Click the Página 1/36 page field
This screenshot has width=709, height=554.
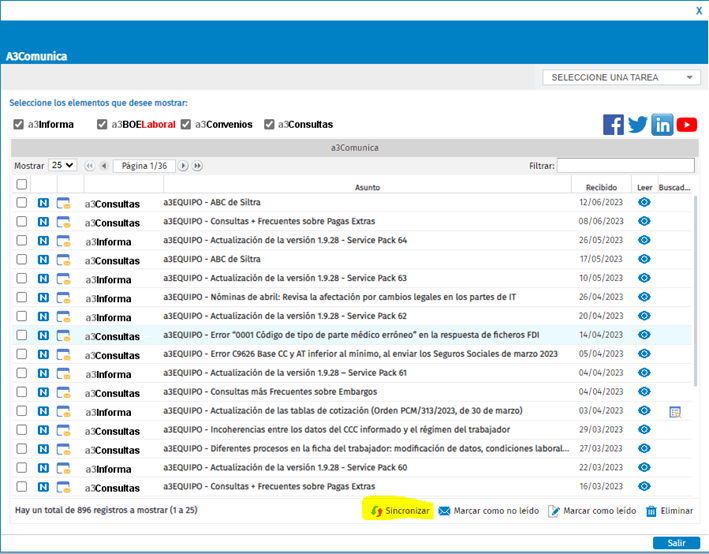click(x=144, y=166)
